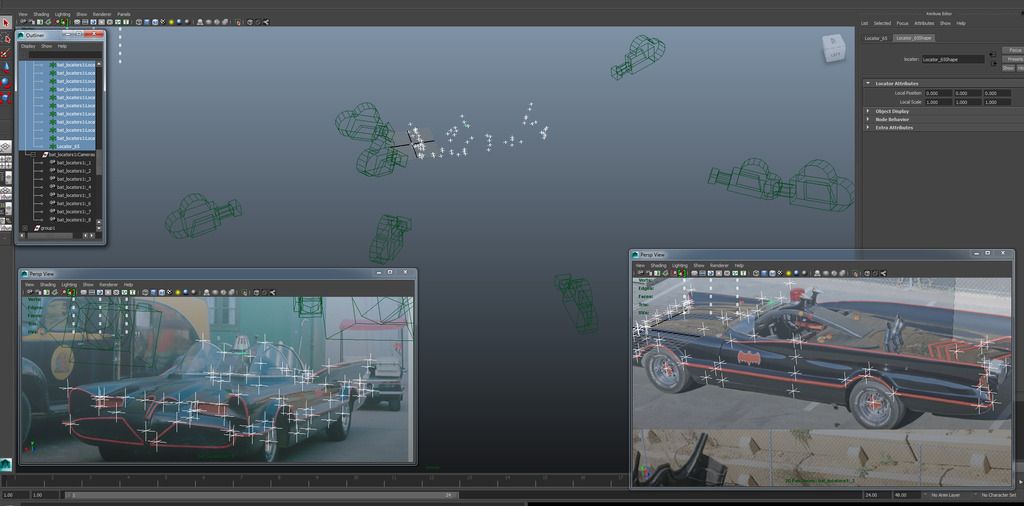Click first Local Position value field

[x=938, y=93]
